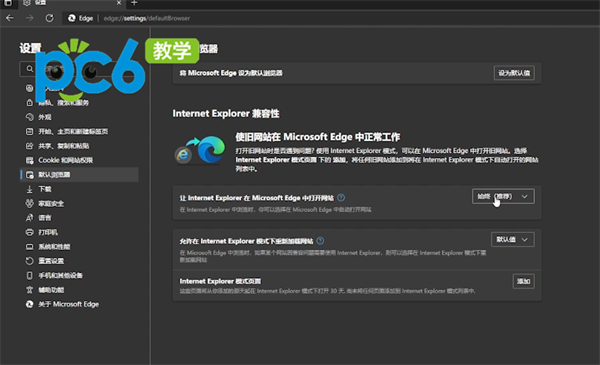Click the forward navigation arrow
Viewport: 600px width, 365px height.
click(x=29, y=18)
